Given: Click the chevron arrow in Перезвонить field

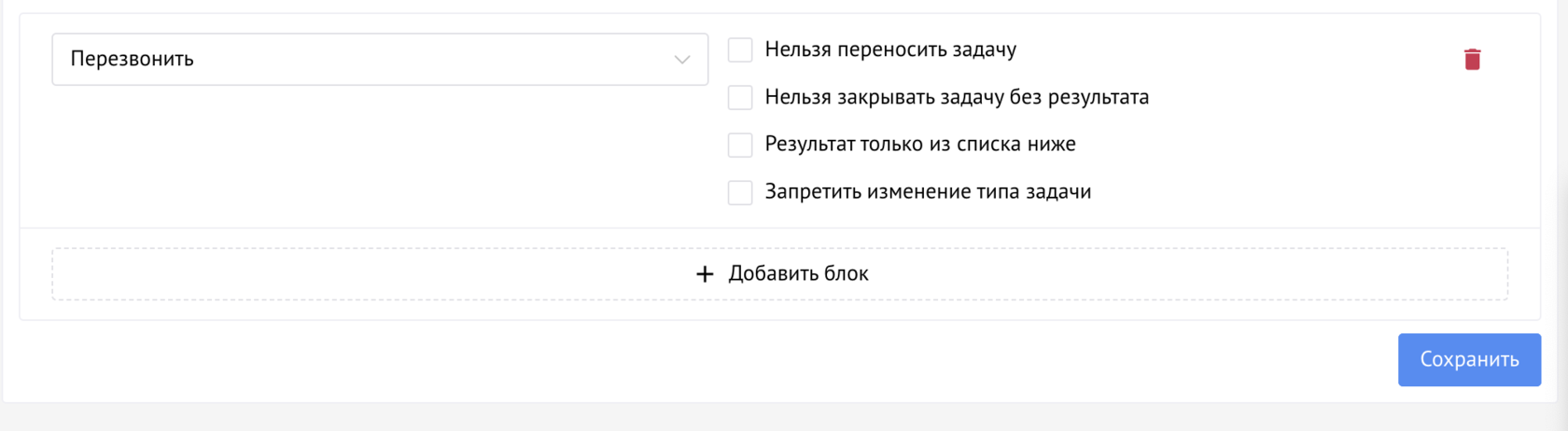Looking at the screenshot, I should (x=682, y=60).
